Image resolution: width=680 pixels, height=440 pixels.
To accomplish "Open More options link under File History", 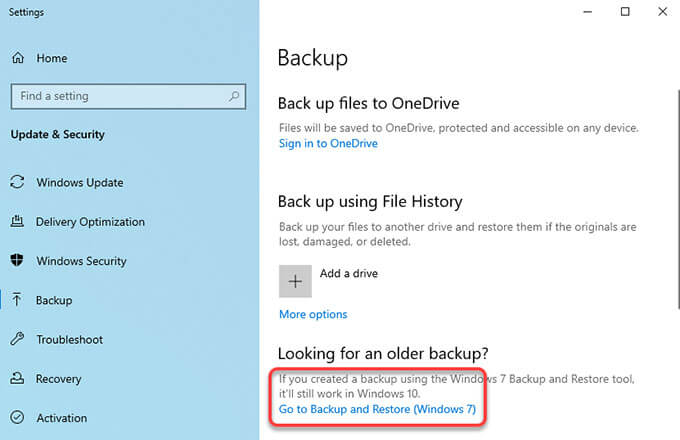I will pyautogui.click(x=313, y=314).
